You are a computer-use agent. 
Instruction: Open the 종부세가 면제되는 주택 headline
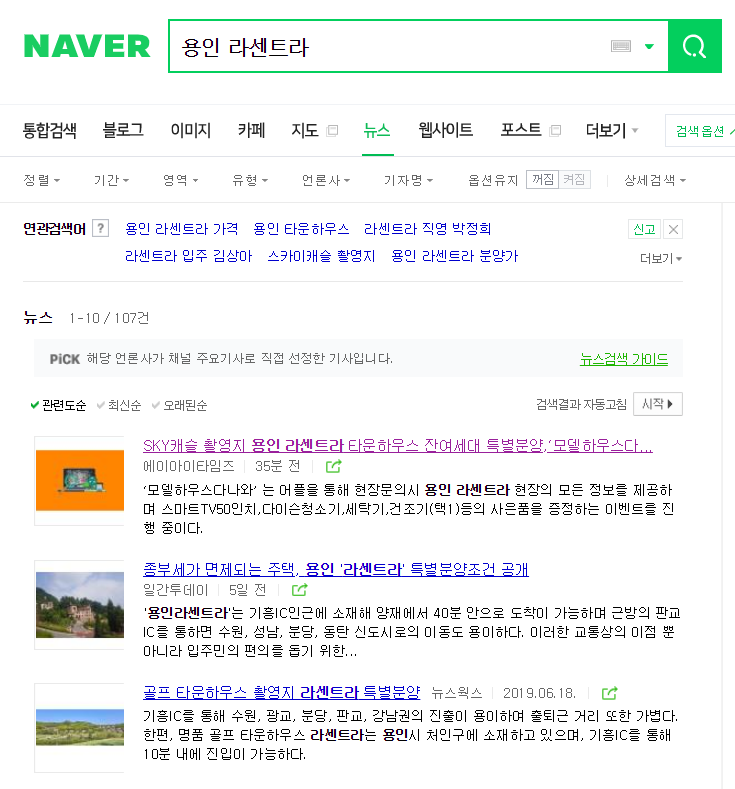[x=336, y=569]
